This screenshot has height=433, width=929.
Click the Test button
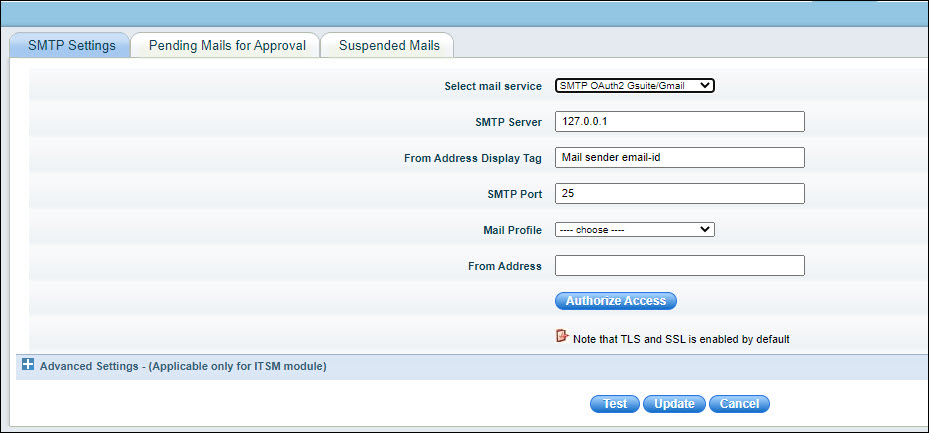point(615,404)
